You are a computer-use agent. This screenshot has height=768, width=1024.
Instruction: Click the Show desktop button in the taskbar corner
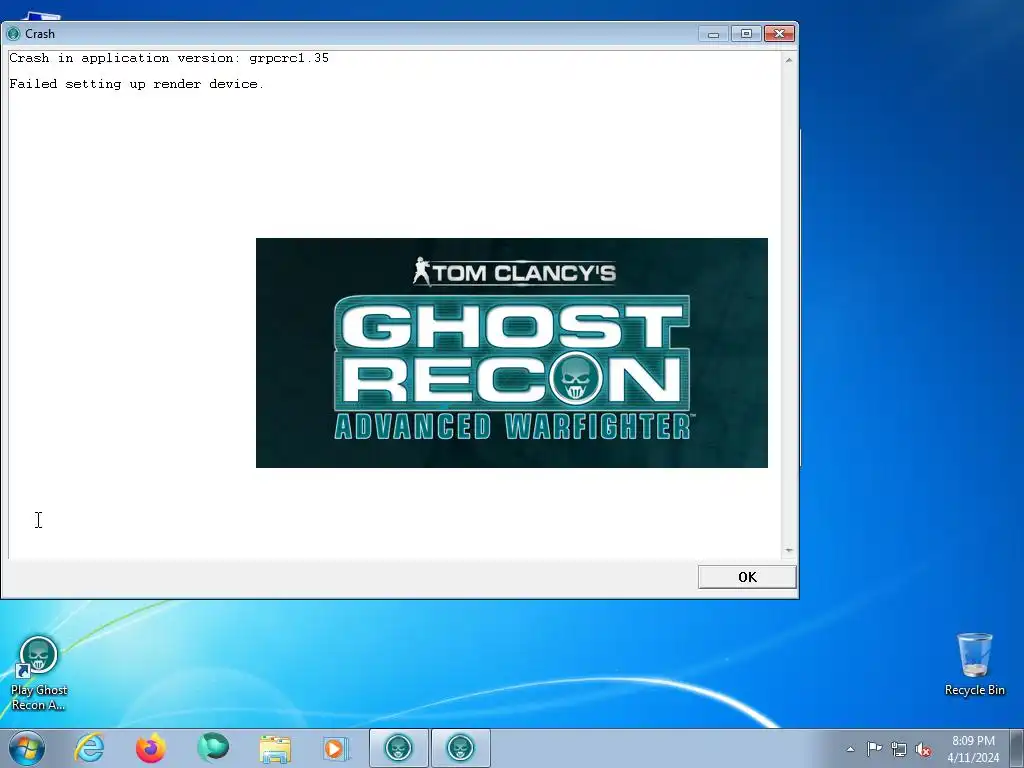1017,748
